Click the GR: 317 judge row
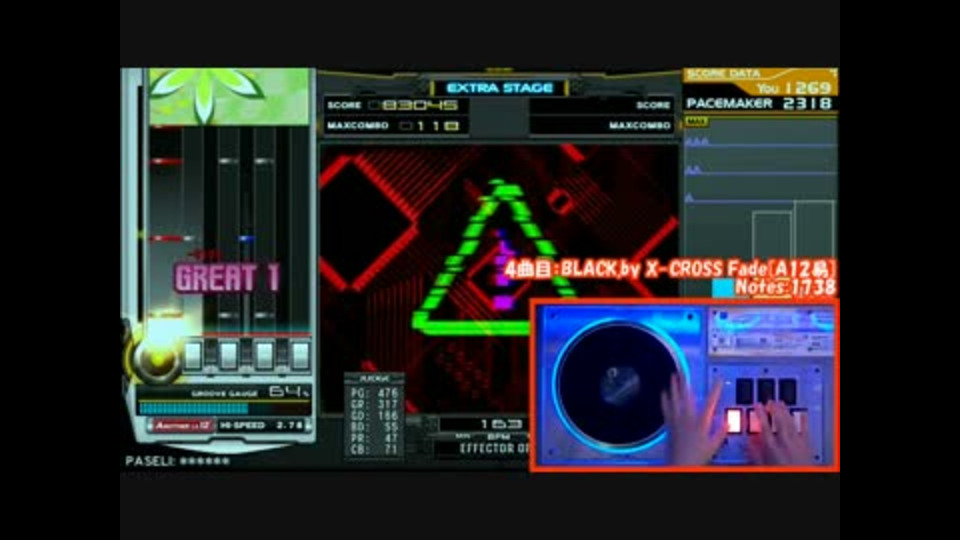 click(x=374, y=404)
